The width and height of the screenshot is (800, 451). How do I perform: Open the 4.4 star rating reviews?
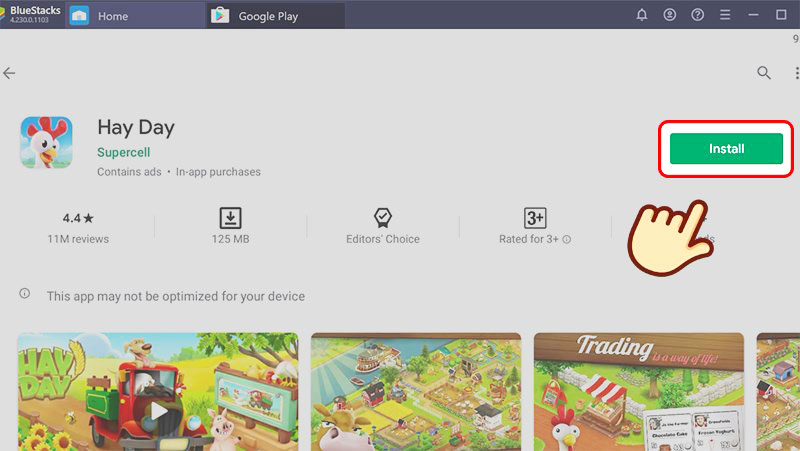(78, 218)
